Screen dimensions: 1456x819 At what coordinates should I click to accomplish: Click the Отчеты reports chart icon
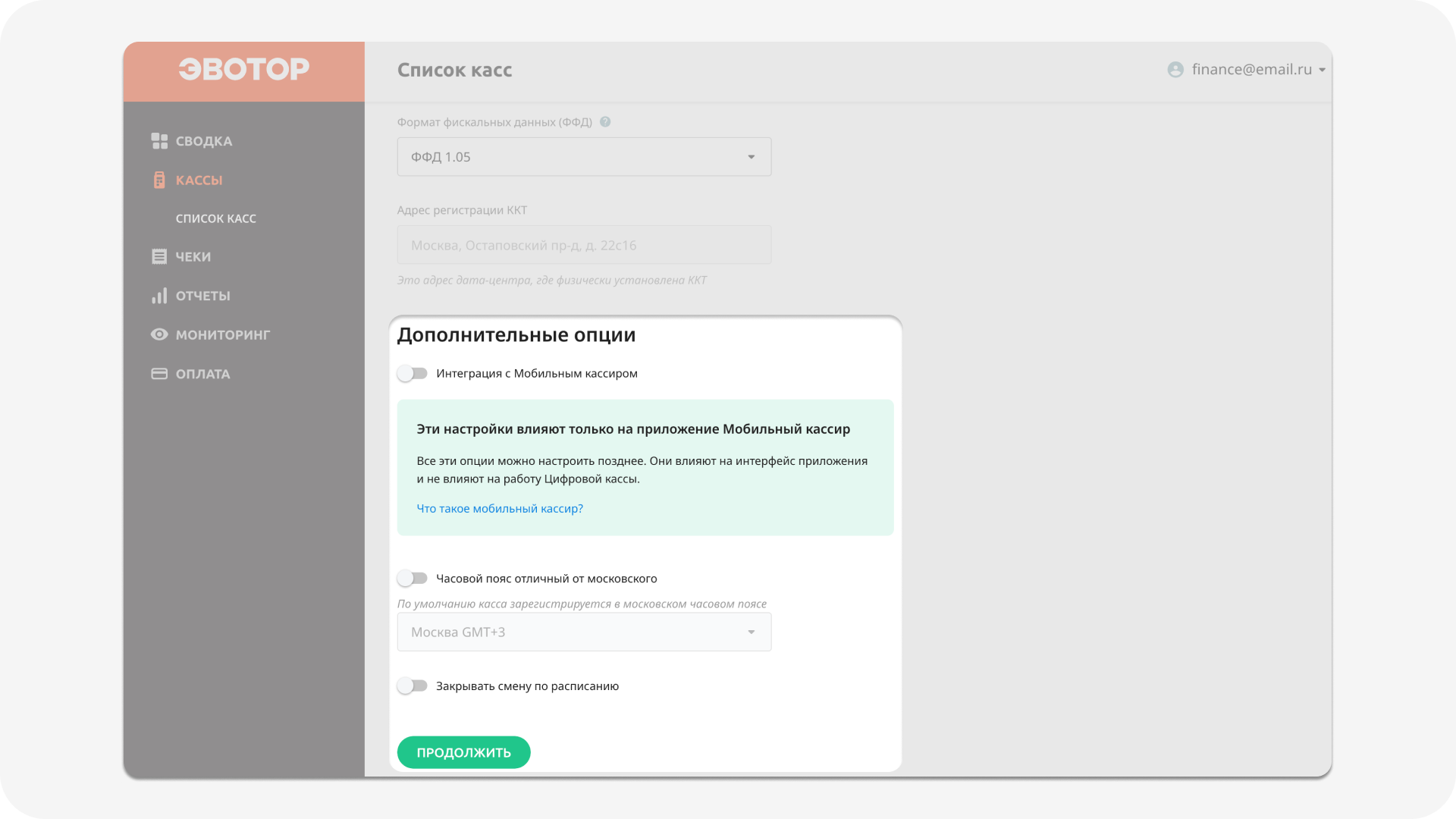(x=159, y=296)
